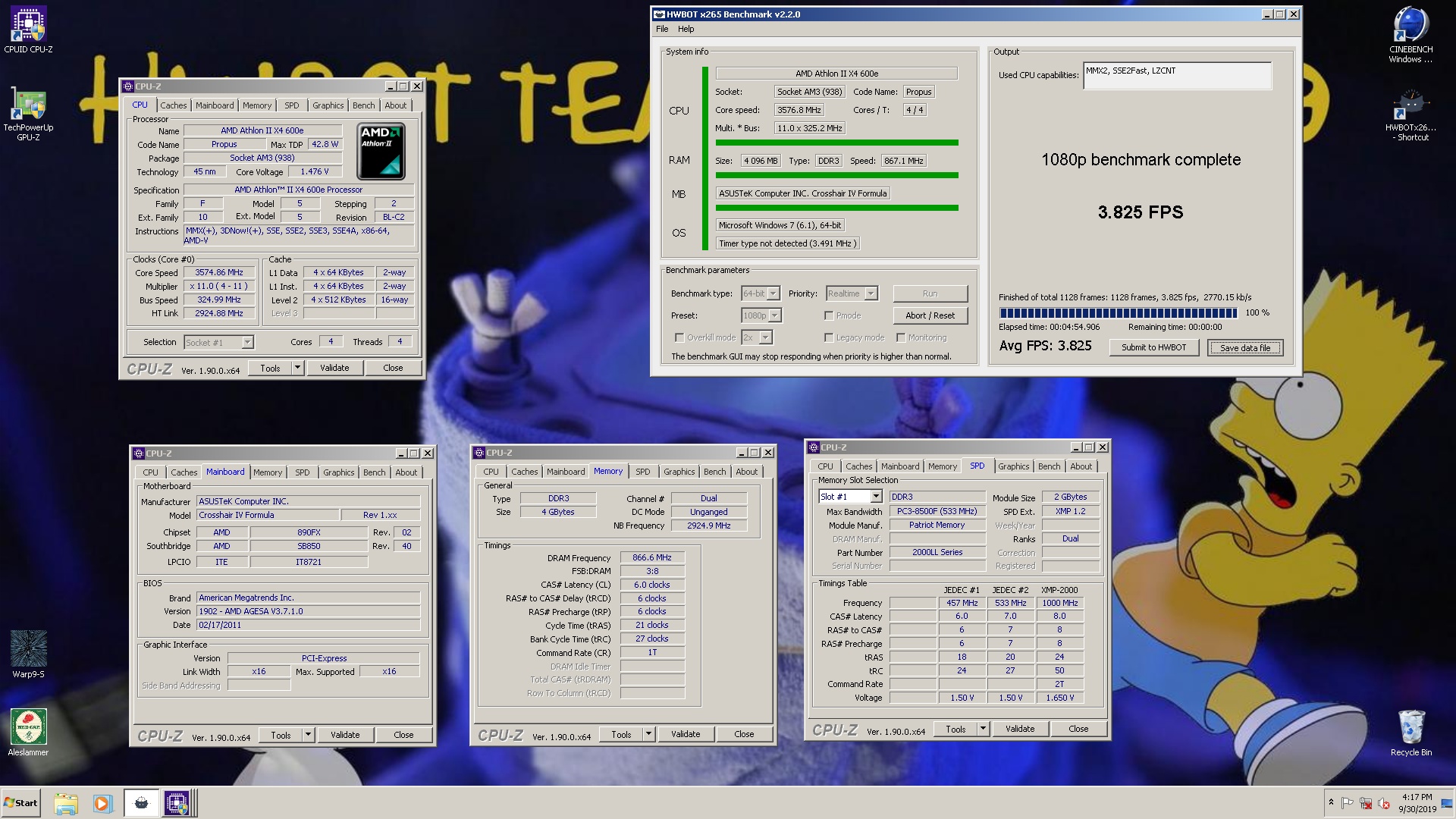This screenshot has width=1456, height=819.
Task: Open the Aleslammer desktop icon
Action: (28, 732)
